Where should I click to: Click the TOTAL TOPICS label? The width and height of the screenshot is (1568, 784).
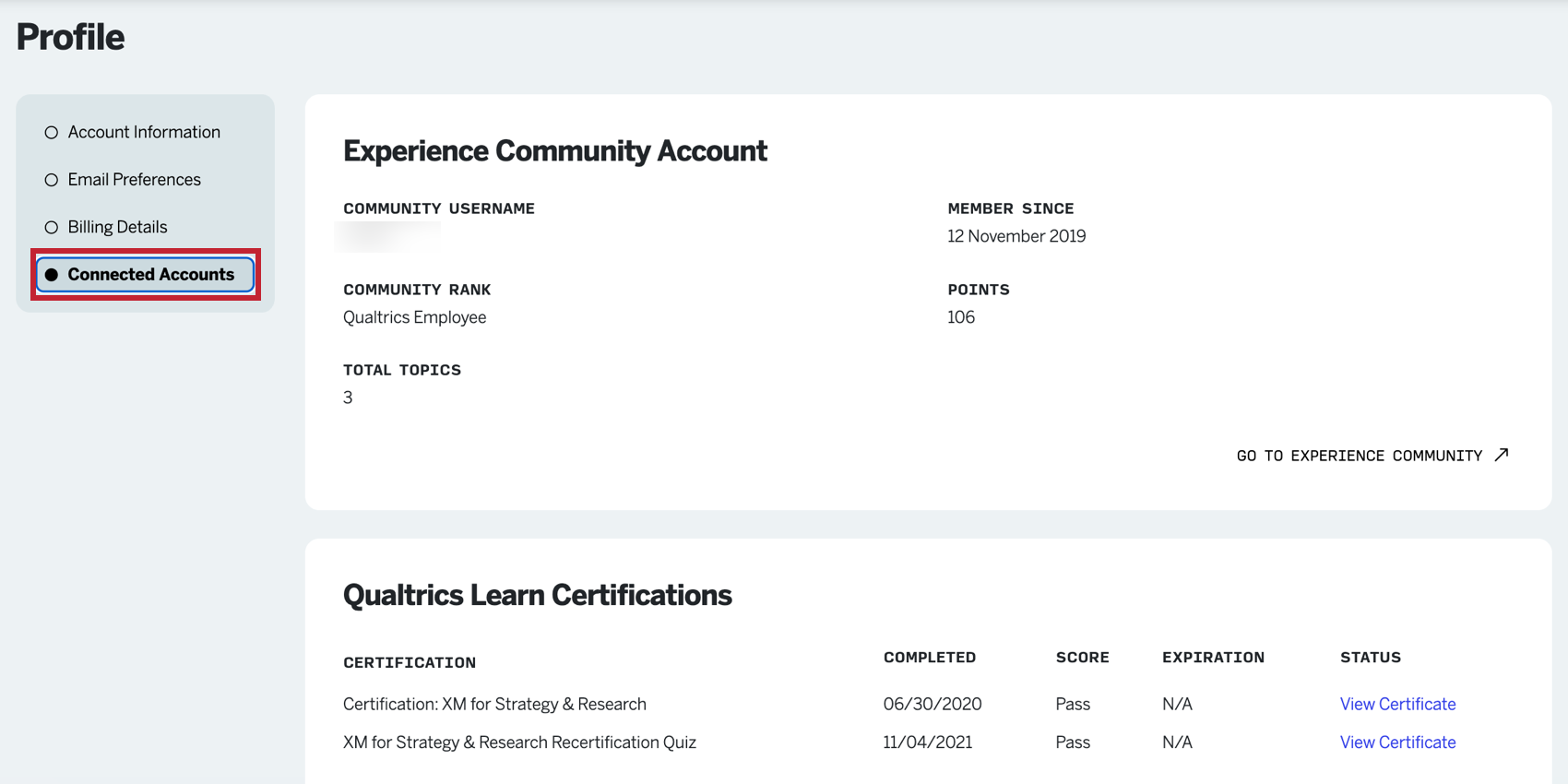tap(402, 370)
